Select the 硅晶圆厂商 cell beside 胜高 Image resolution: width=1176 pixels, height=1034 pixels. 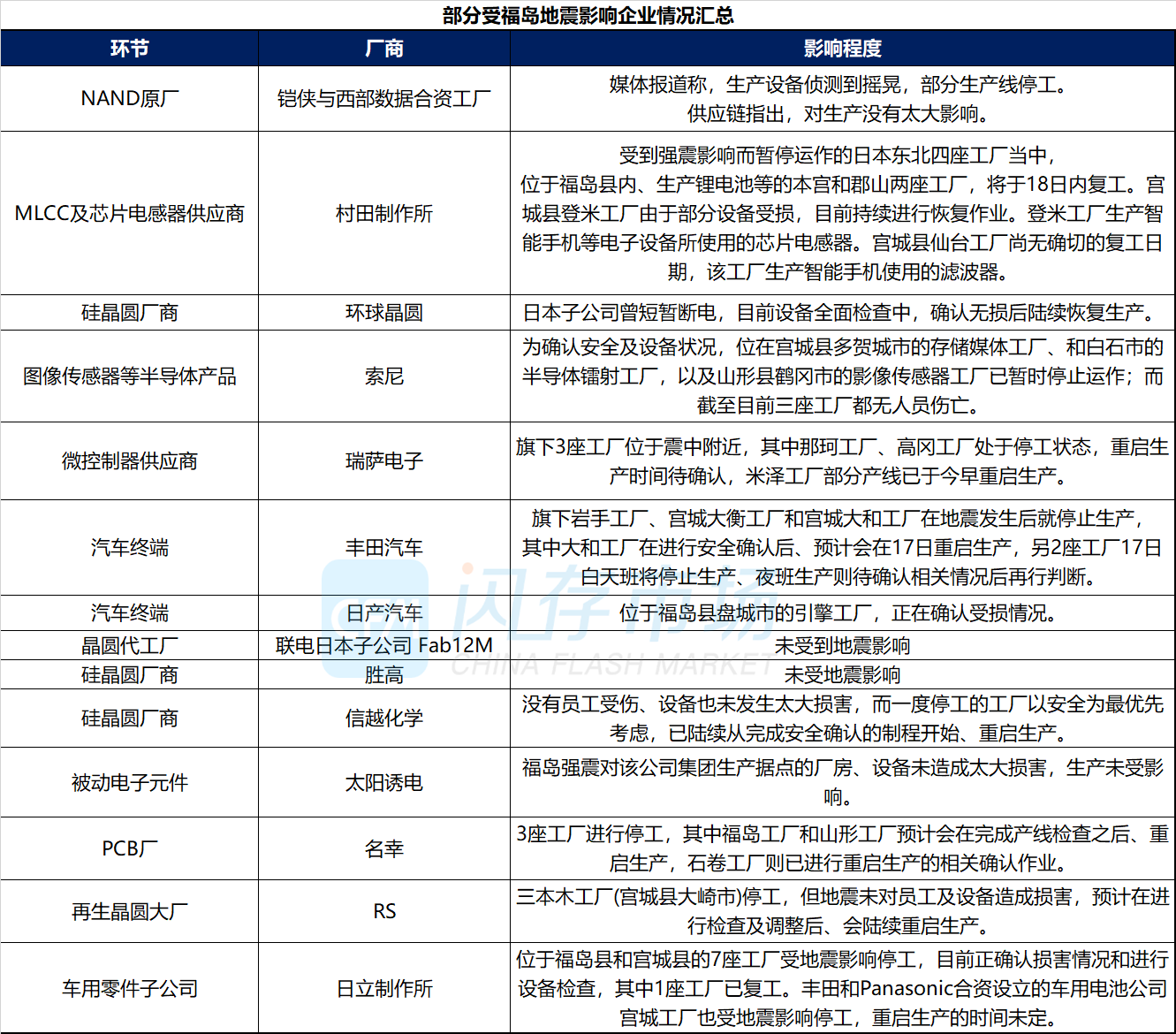(x=130, y=674)
